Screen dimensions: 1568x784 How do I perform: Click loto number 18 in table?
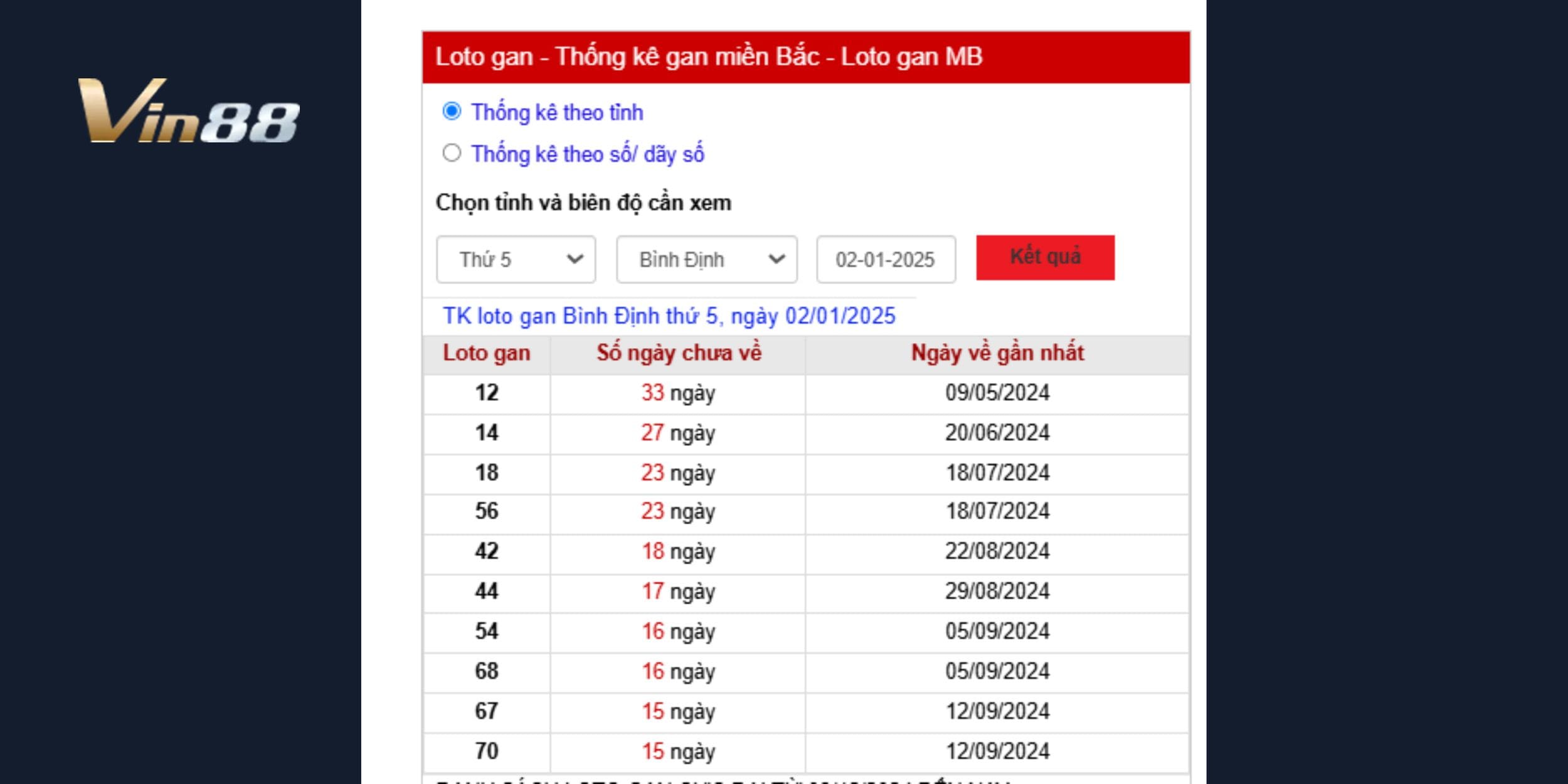pyautogui.click(x=487, y=472)
